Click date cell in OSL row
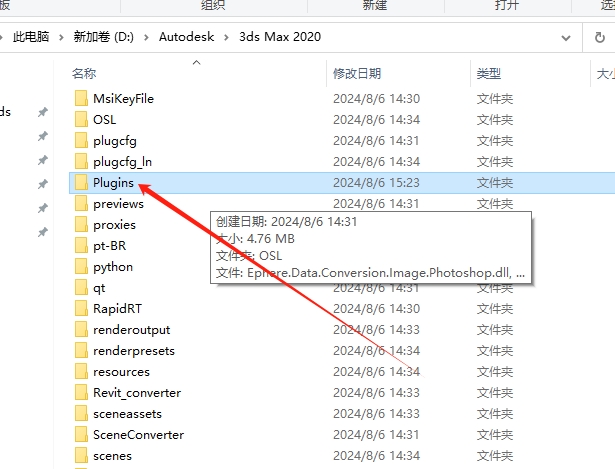 tap(377, 120)
